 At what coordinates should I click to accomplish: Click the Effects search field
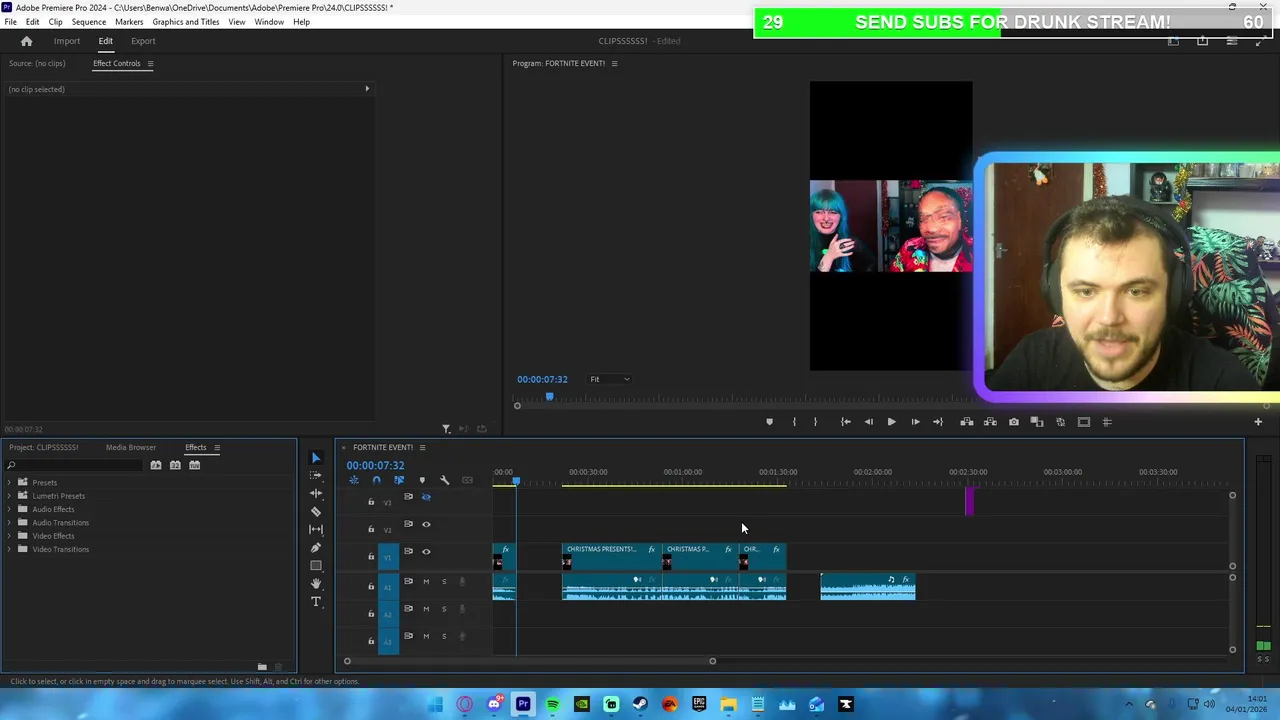(x=75, y=465)
